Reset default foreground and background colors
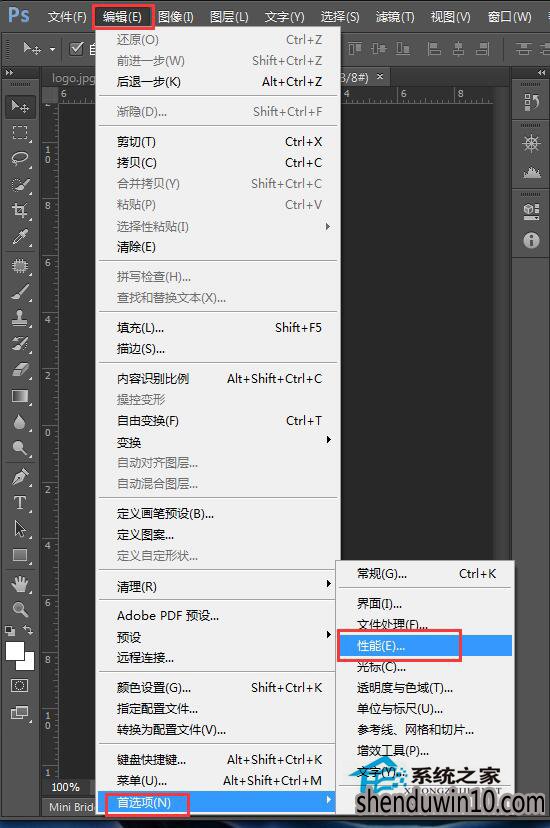Viewport: 550px width, 828px height. tap(10, 630)
